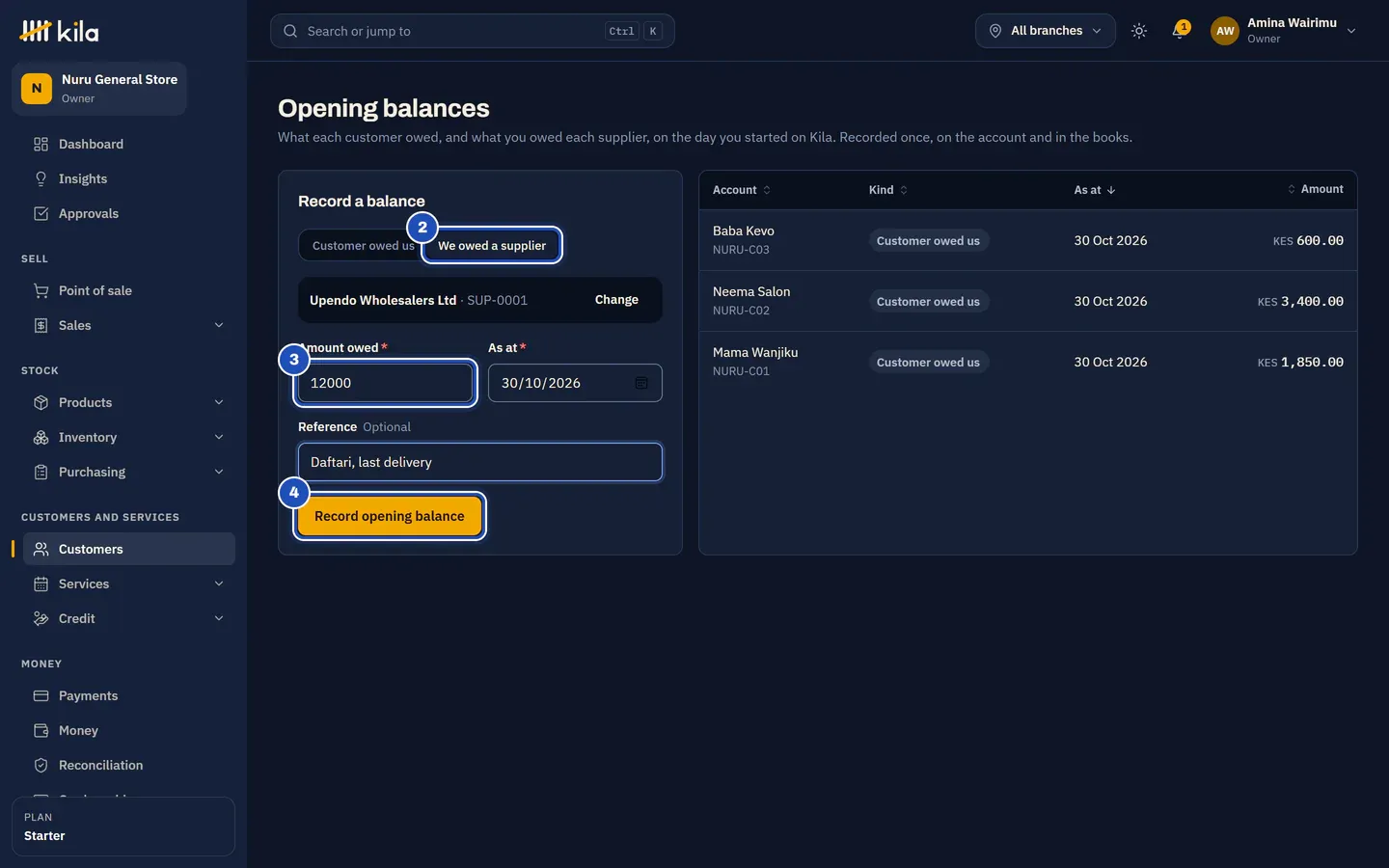Image resolution: width=1389 pixels, height=868 pixels.
Task: Click the Kila logo
Action: tap(59, 31)
